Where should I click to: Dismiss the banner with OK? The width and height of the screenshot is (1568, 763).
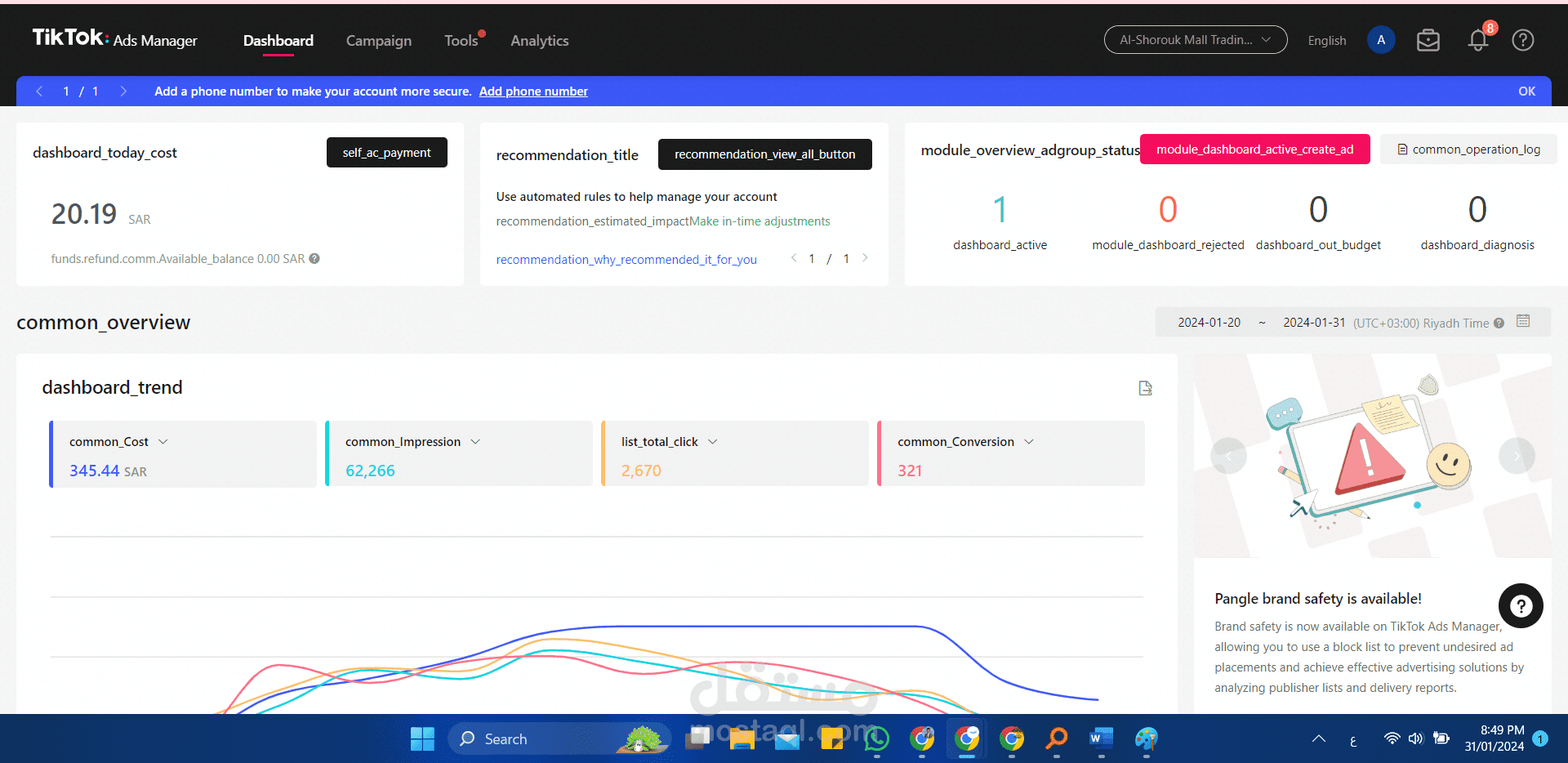coord(1527,91)
